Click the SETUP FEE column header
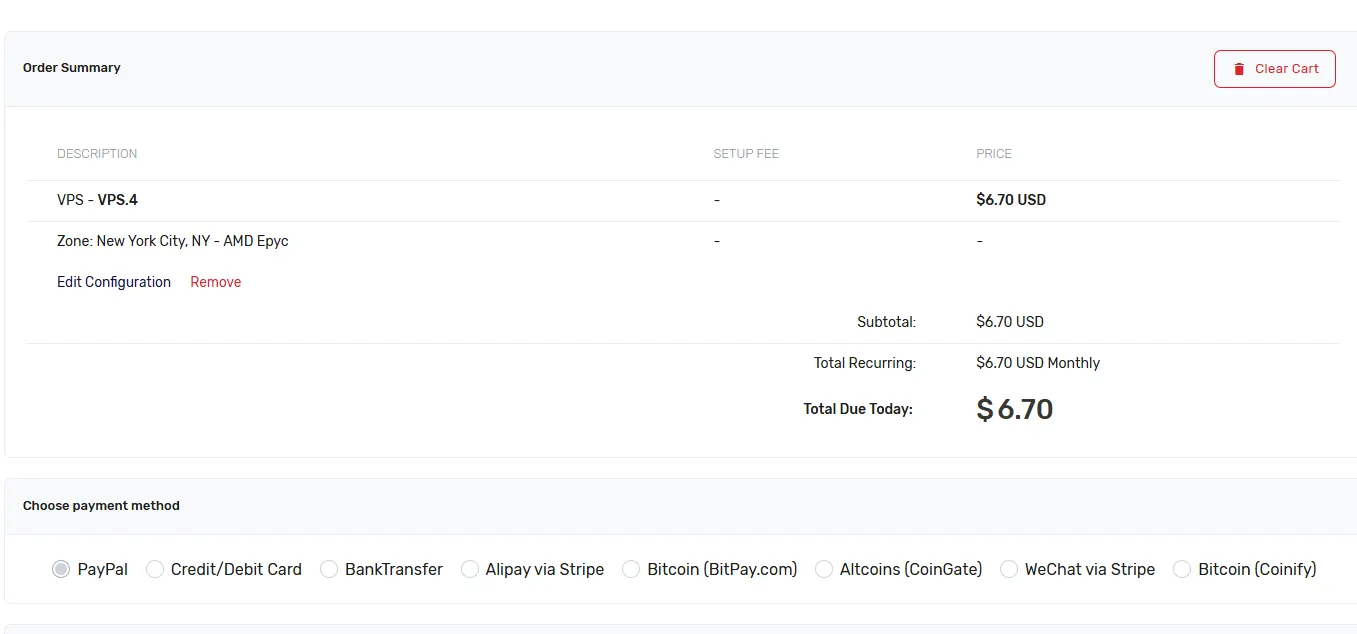This screenshot has width=1357, height=634. click(746, 154)
